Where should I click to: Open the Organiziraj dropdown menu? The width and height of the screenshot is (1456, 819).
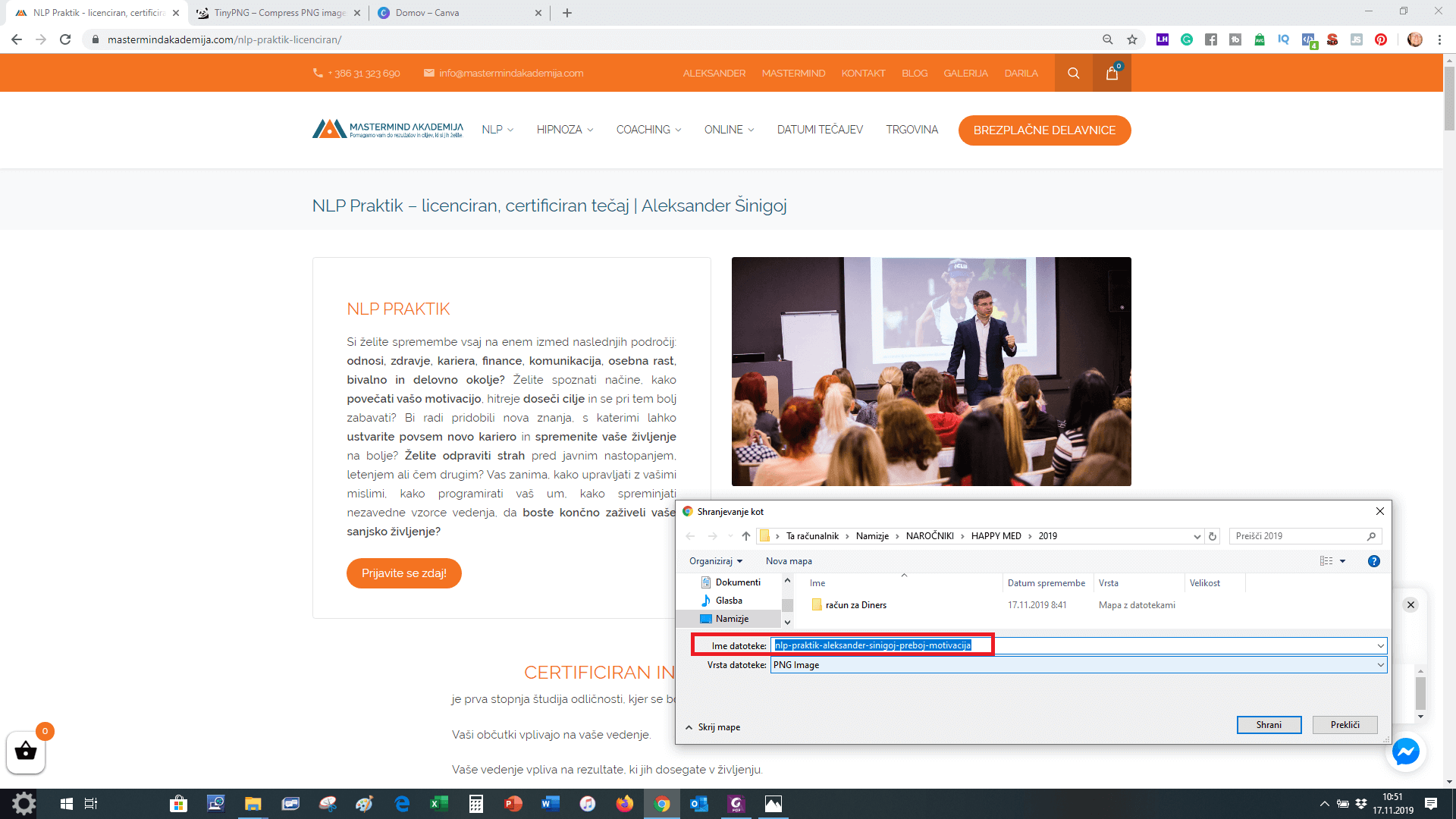[x=716, y=561]
